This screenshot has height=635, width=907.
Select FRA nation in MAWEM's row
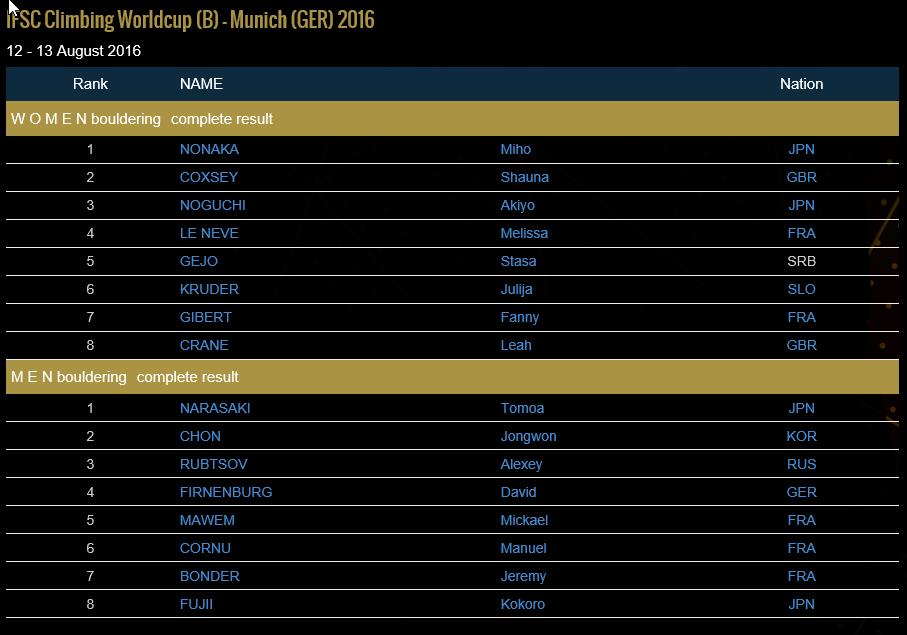[801, 520]
